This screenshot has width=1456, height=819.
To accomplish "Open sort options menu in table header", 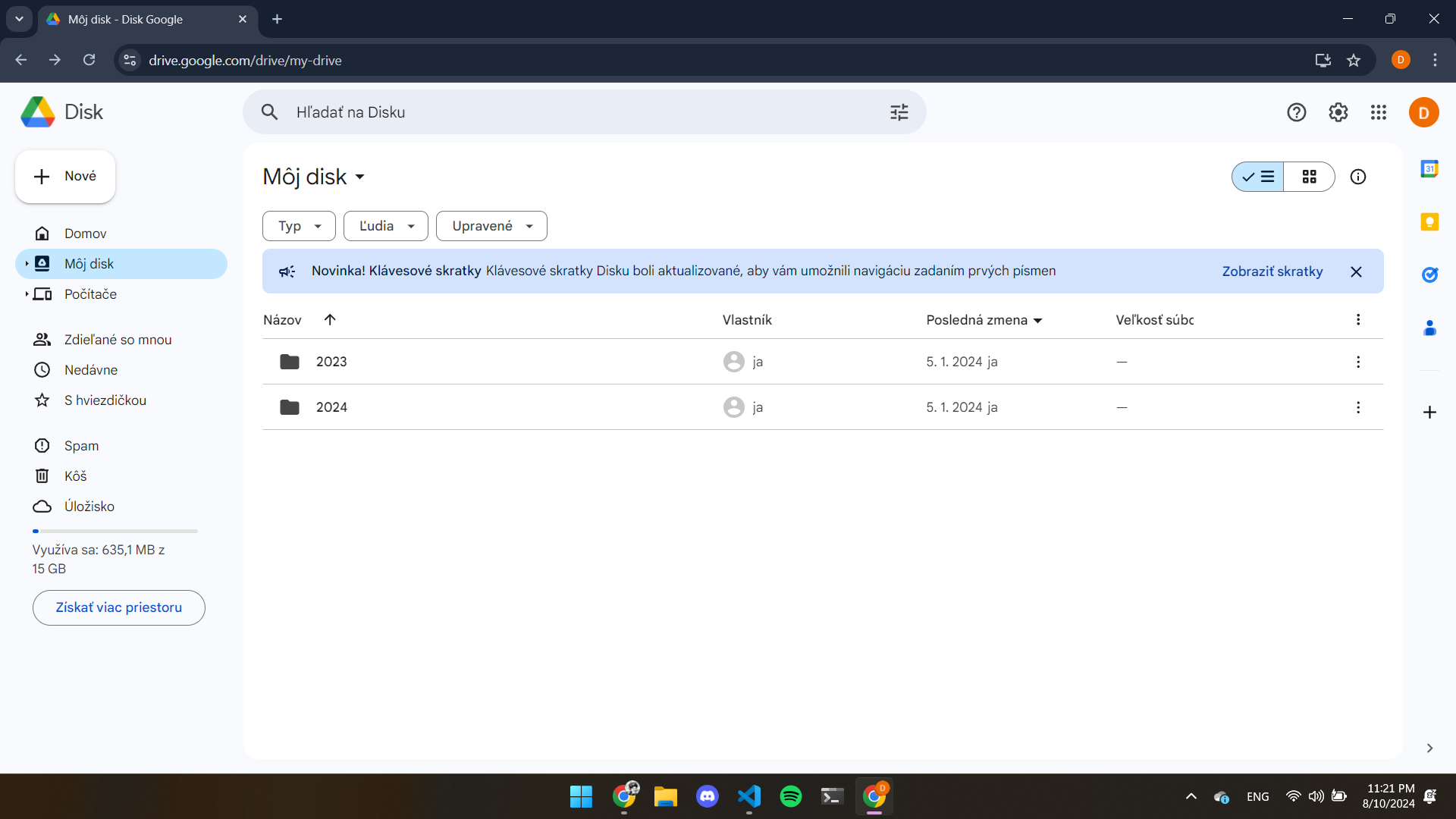I will 1357,319.
